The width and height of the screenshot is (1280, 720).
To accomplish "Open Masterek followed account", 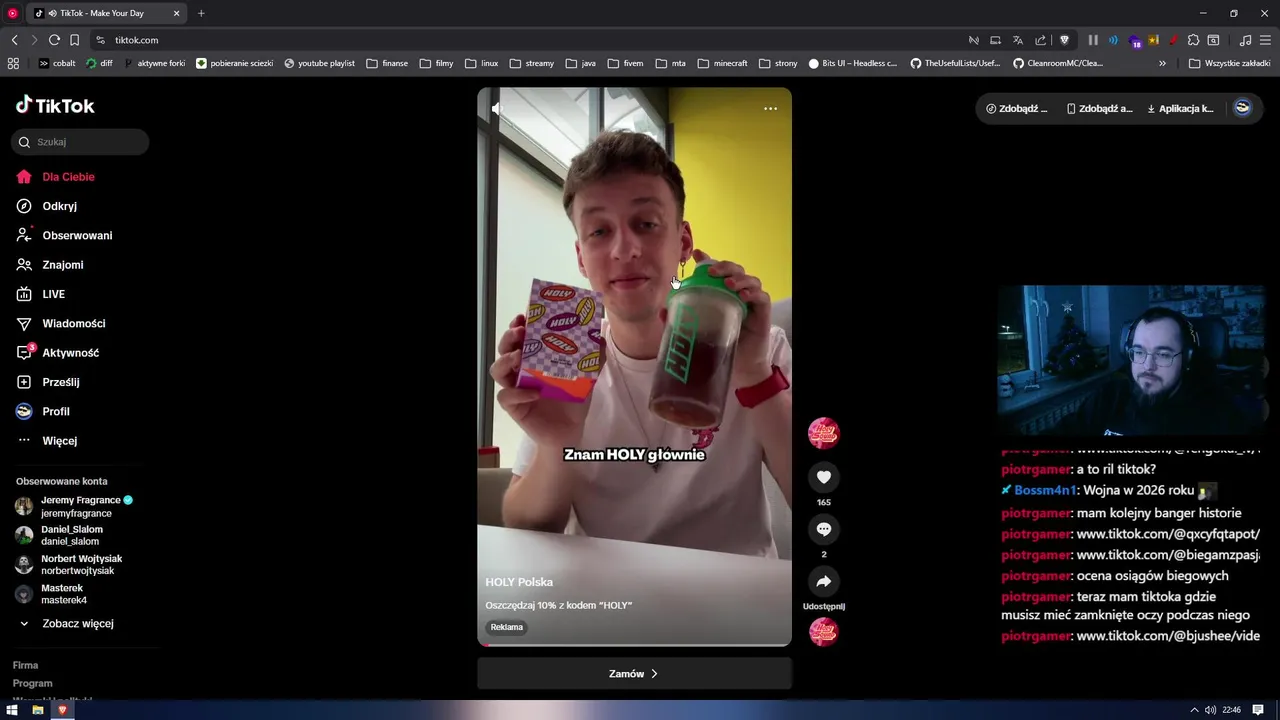I will click(52, 594).
